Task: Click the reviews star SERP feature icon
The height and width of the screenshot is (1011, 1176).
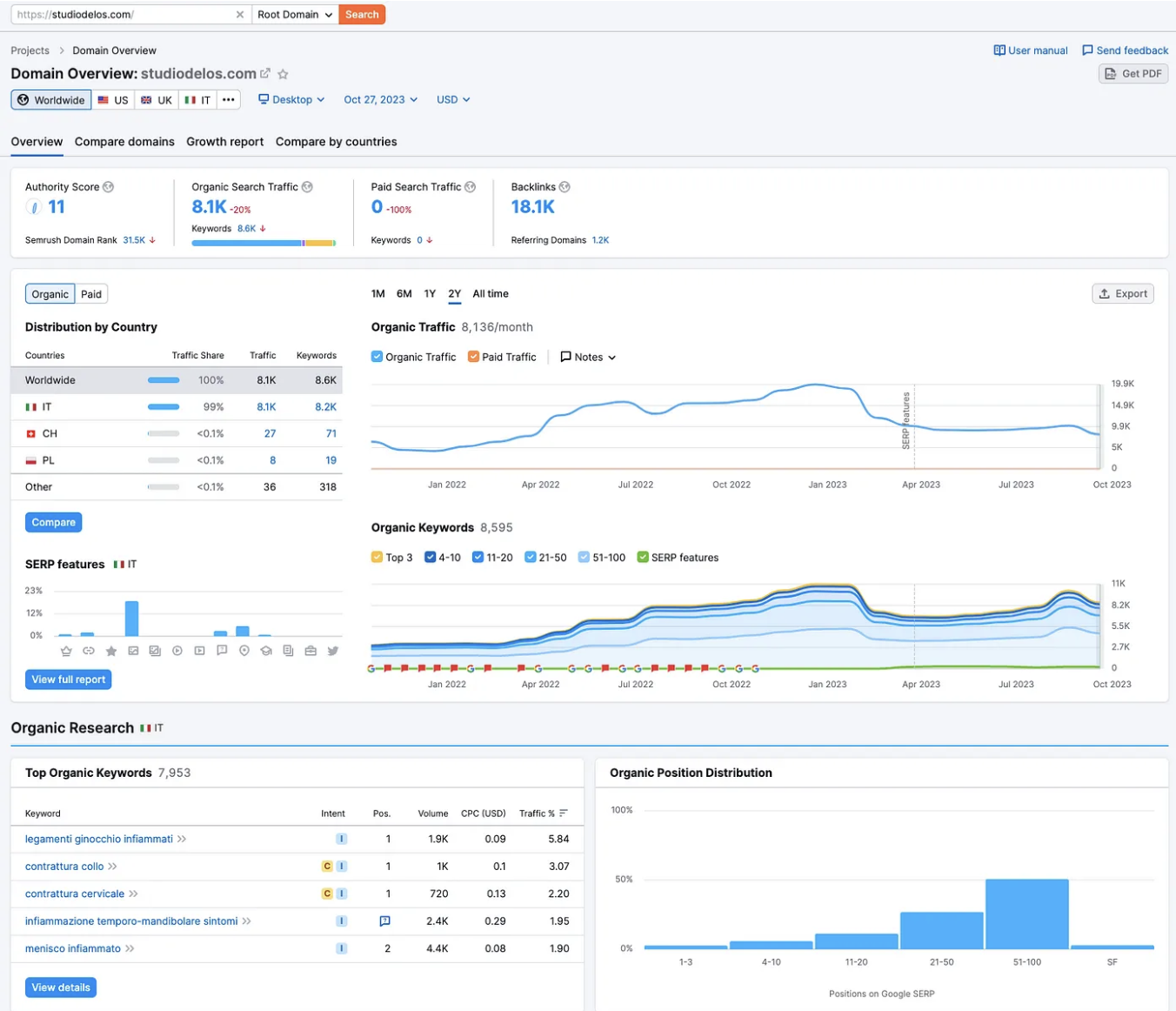Action: 110,651
